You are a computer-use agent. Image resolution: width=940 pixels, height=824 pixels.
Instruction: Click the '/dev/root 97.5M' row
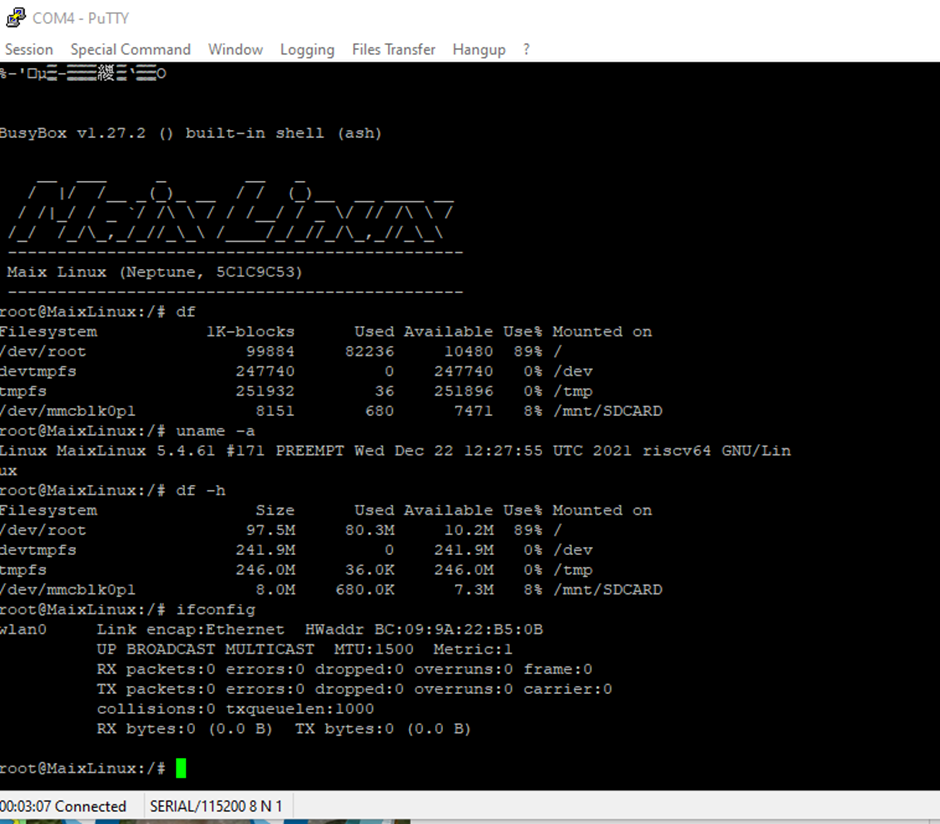(x=280, y=530)
